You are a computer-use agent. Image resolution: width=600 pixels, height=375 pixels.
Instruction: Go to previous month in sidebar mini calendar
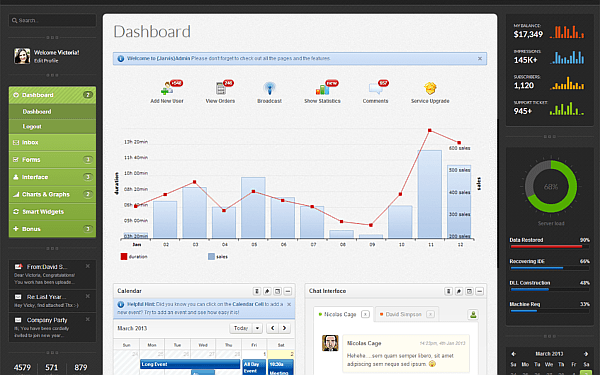[x=514, y=354]
